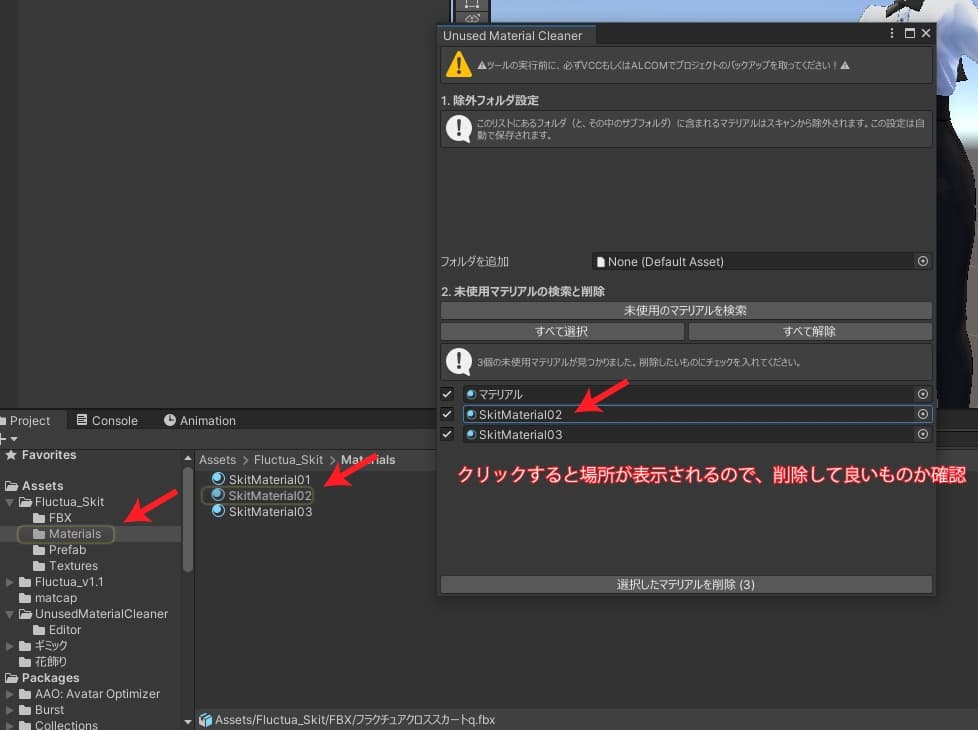Click object picker beside SkitMaterial03 in list
Viewport: 978px width, 730px height.
(x=922, y=435)
